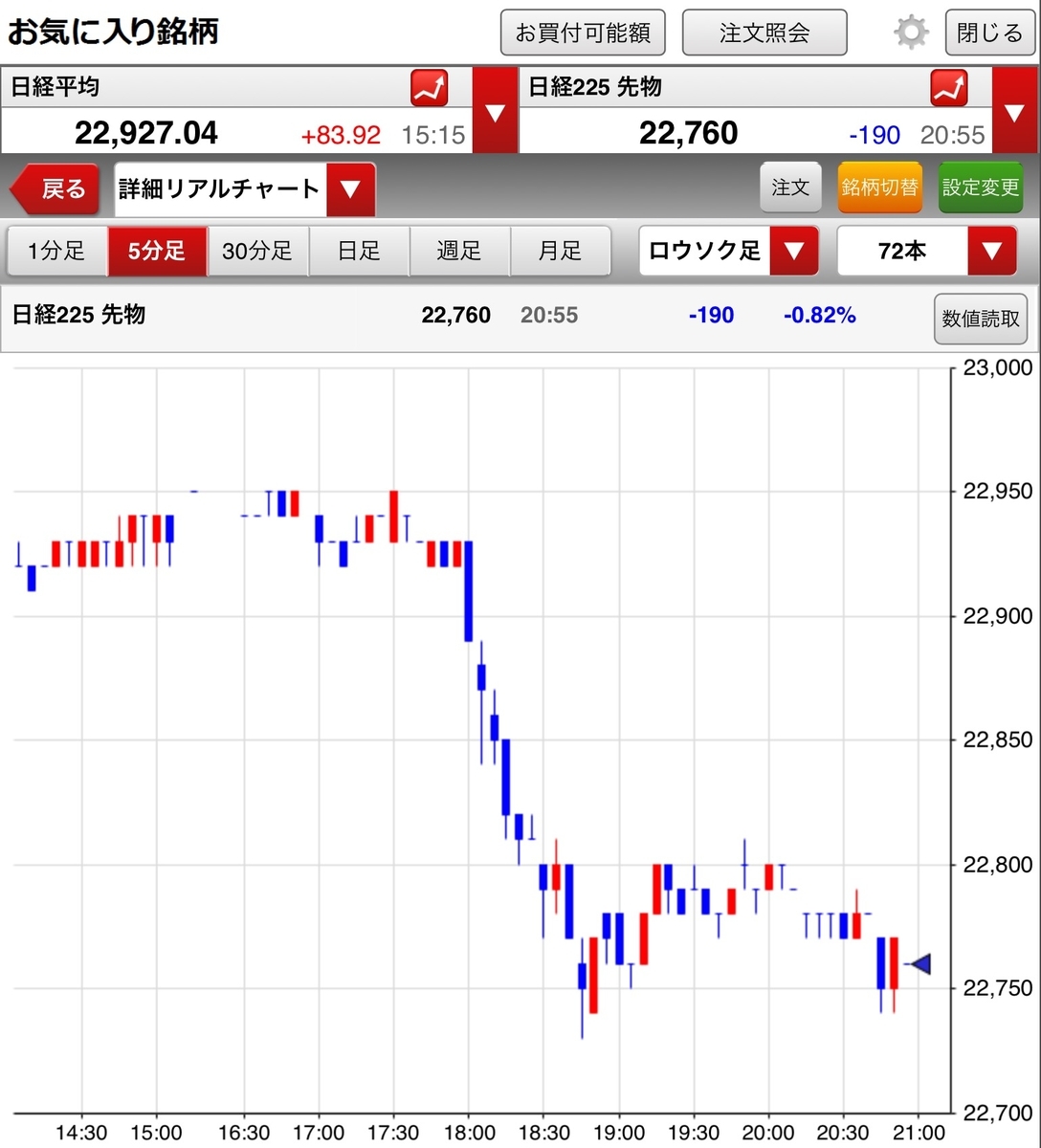Tap the 閉じる button

pyautogui.click(x=989, y=33)
